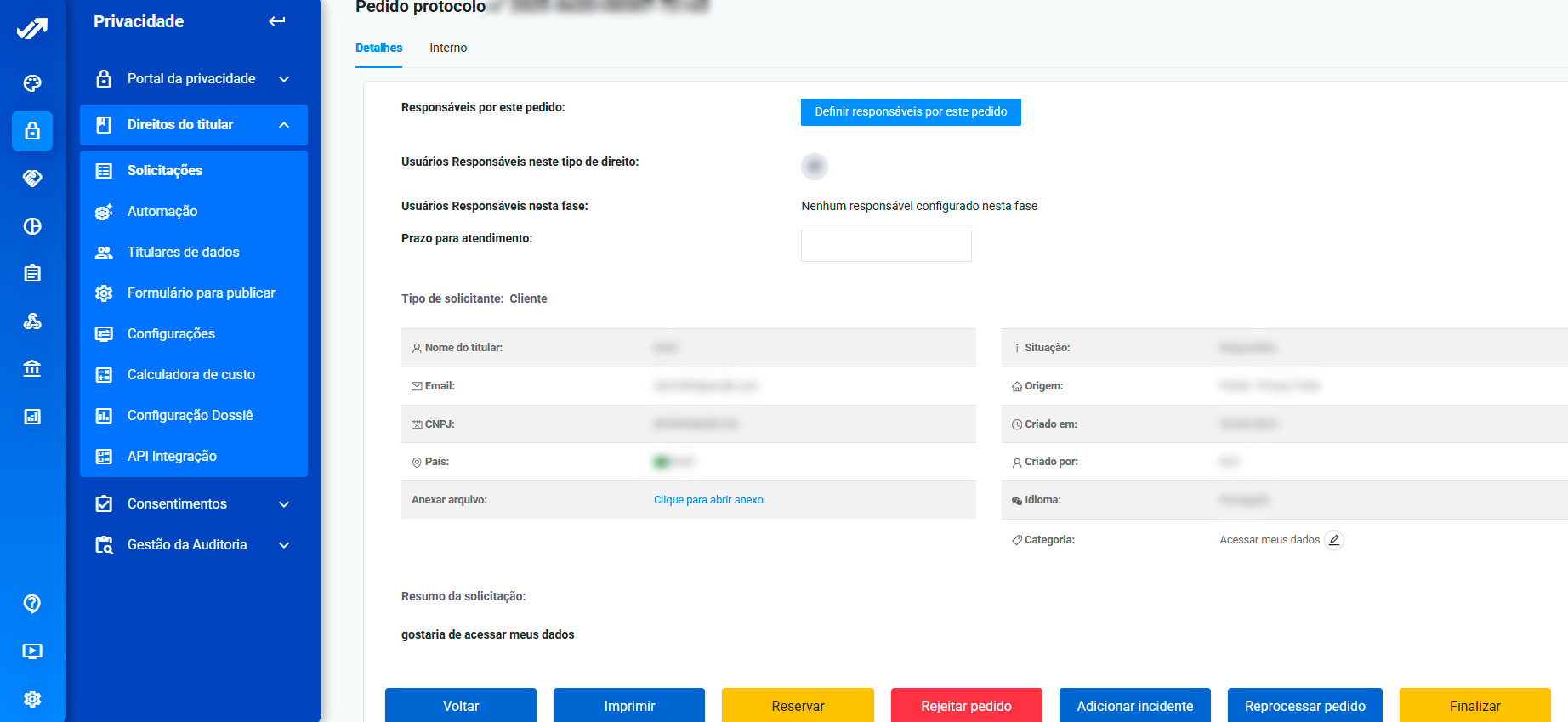Collapse the Privacidade panel with back arrow
Viewport: 1568px width, 722px height.
277,21
